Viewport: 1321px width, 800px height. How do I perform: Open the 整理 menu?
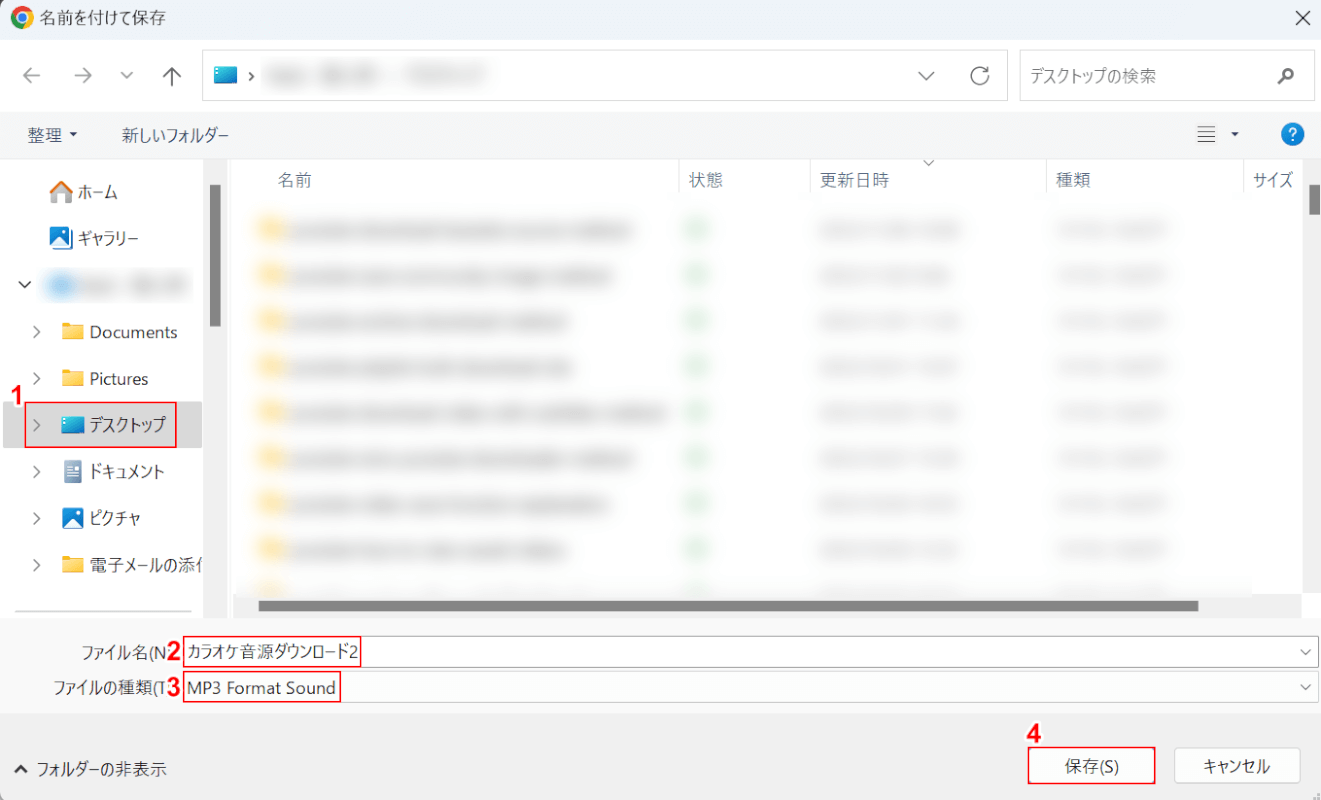pyautogui.click(x=52, y=135)
